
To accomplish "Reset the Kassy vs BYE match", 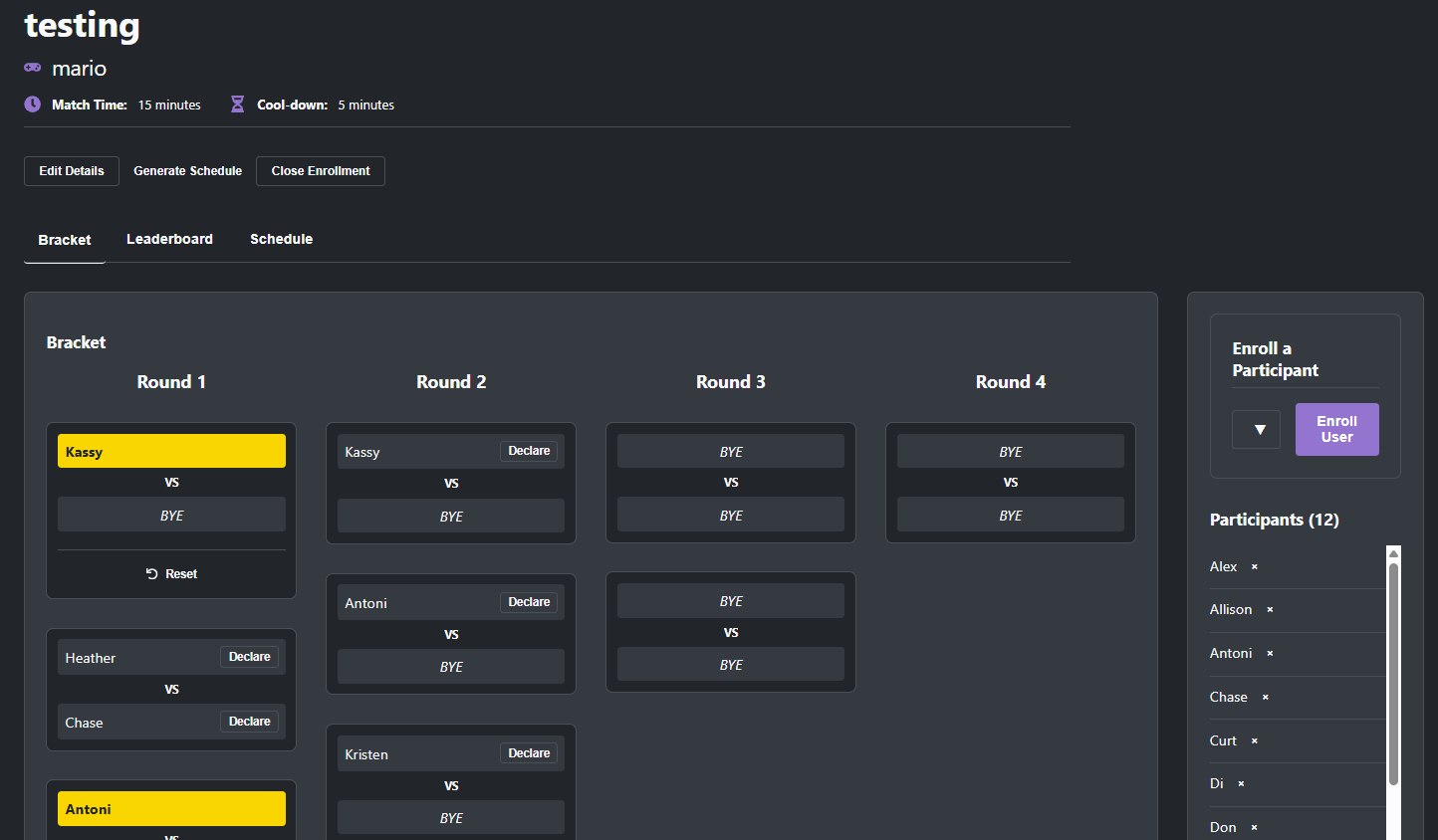I will 171,574.
